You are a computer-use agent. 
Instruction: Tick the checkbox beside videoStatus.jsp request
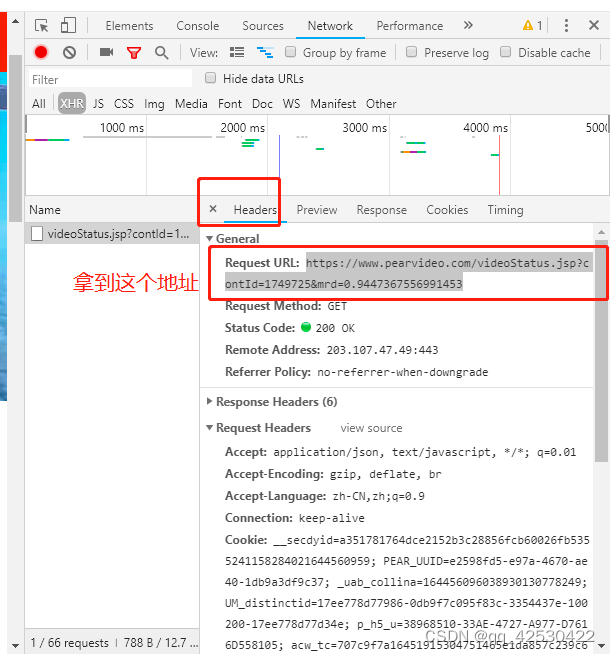tap(37, 234)
